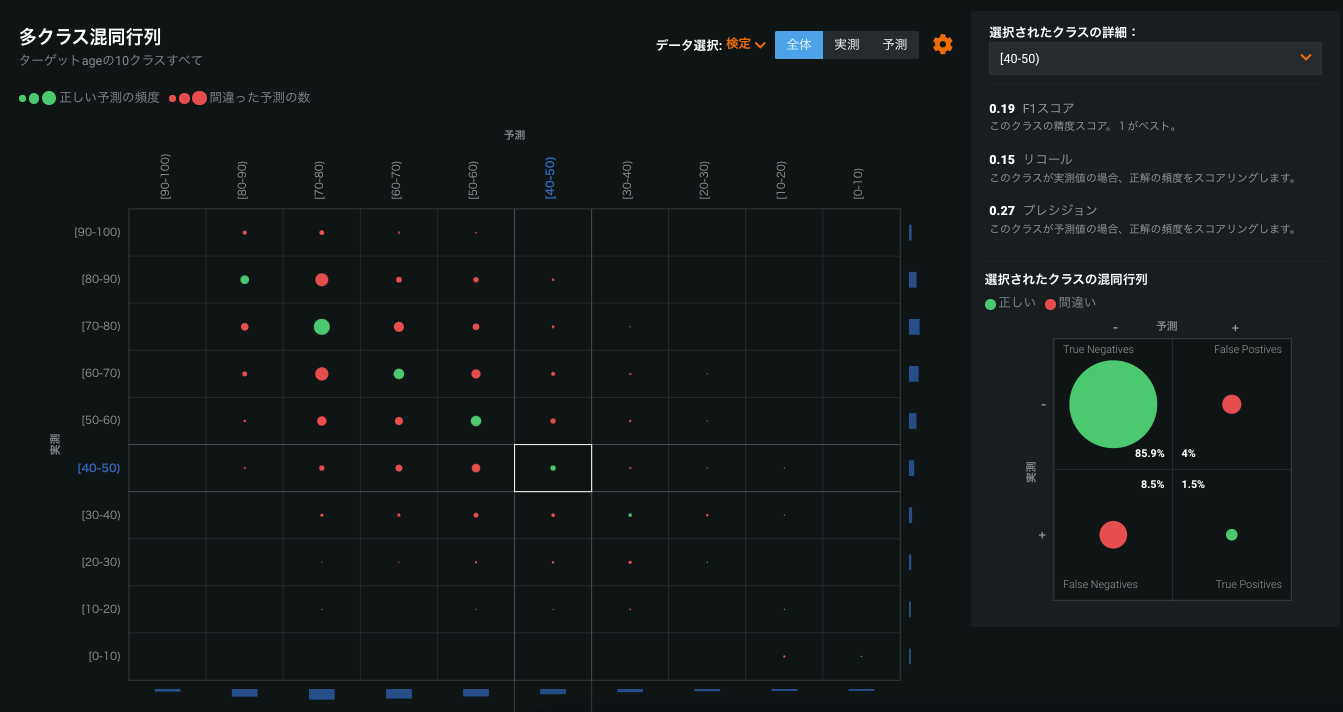This screenshot has width=1343, height=712.
Task: Click red dot at actual [80-90], predicted [70-80]
Action: [x=321, y=280]
